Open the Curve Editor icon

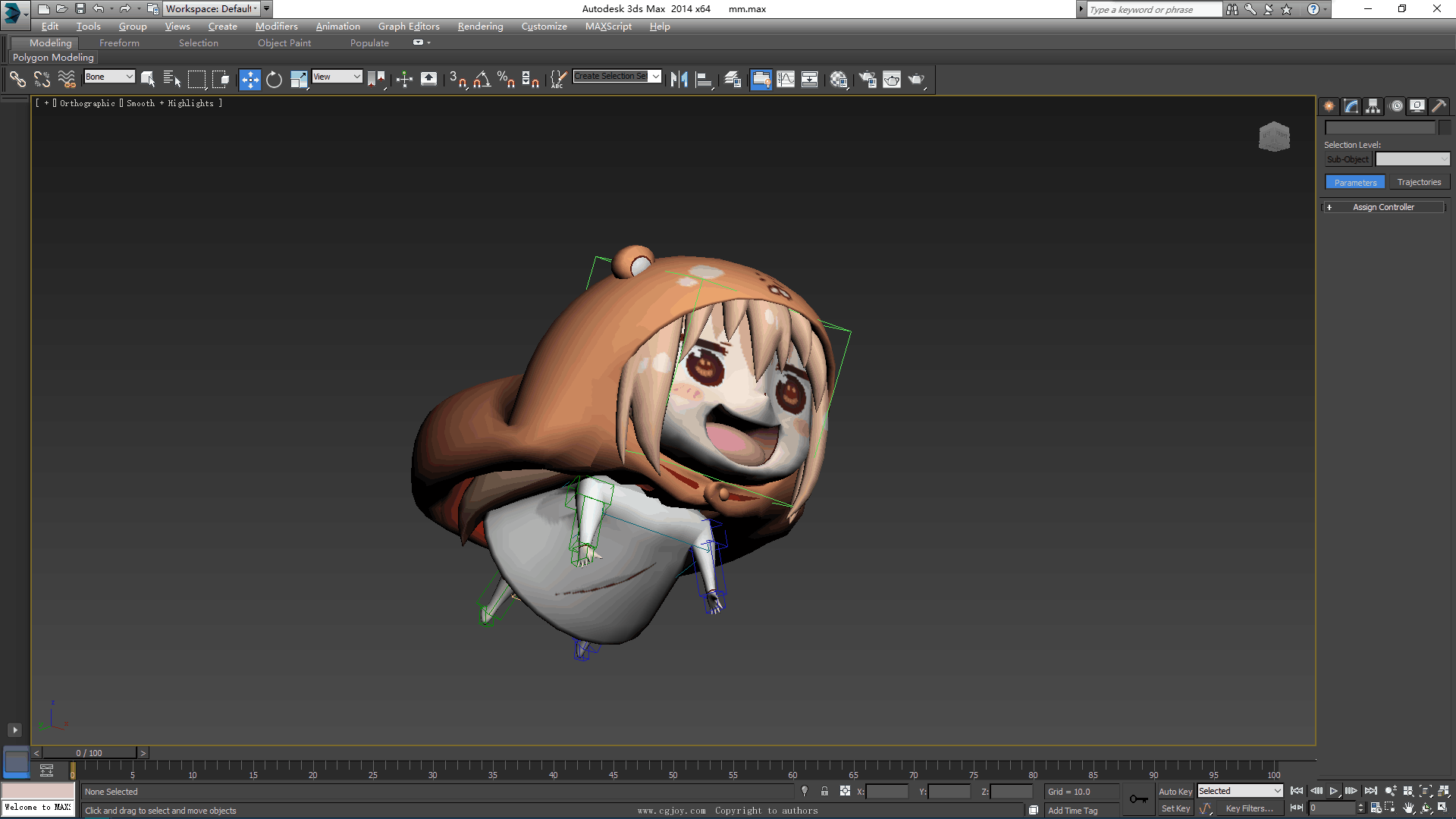coord(786,79)
